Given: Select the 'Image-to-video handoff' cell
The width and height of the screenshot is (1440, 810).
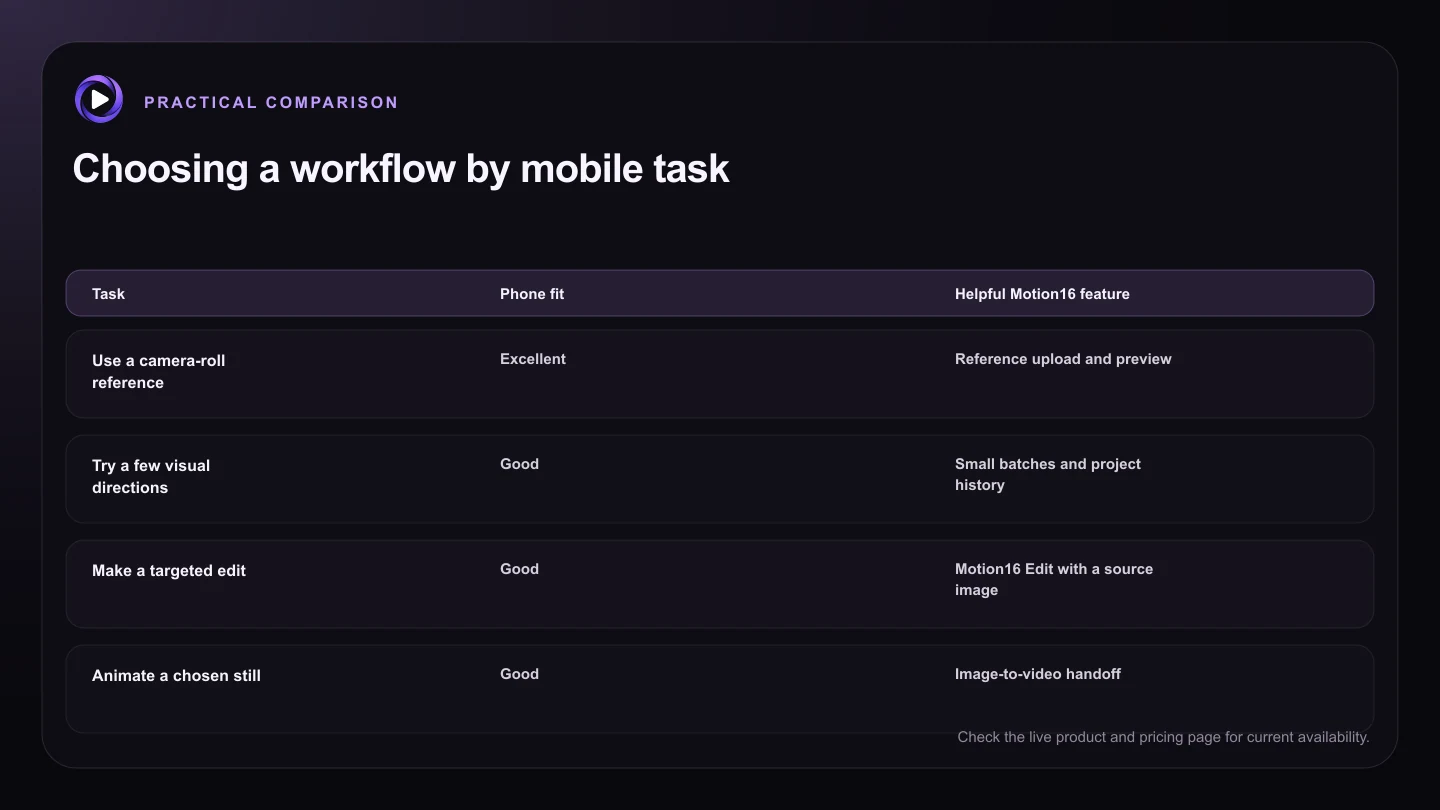Looking at the screenshot, I should (x=1038, y=674).
